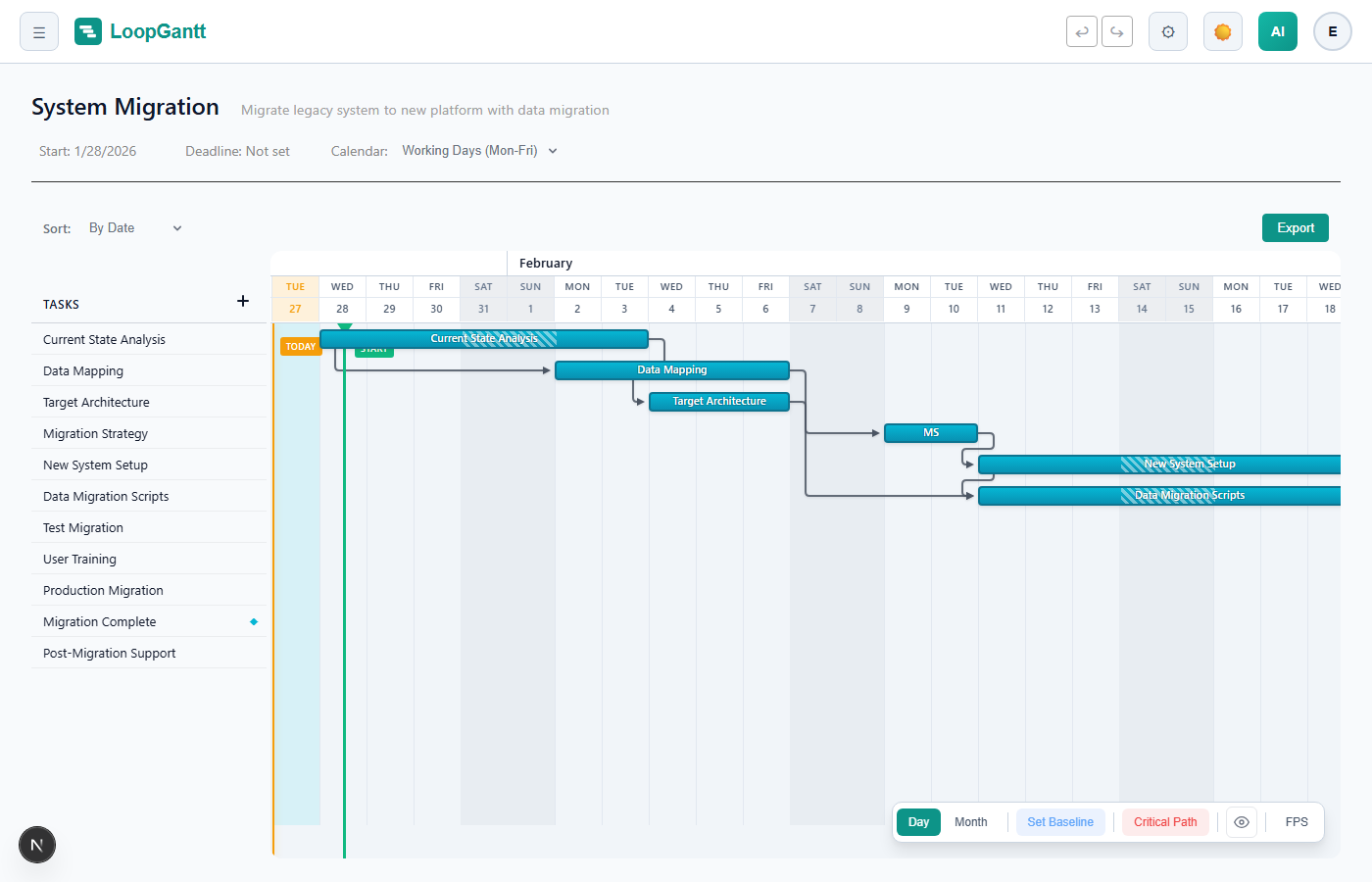Open the AI assistant
The width and height of the screenshot is (1372, 882).
[x=1277, y=30]
